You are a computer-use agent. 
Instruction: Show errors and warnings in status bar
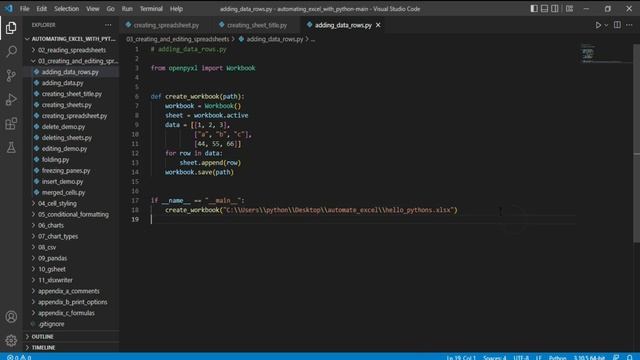click(19, 357)
